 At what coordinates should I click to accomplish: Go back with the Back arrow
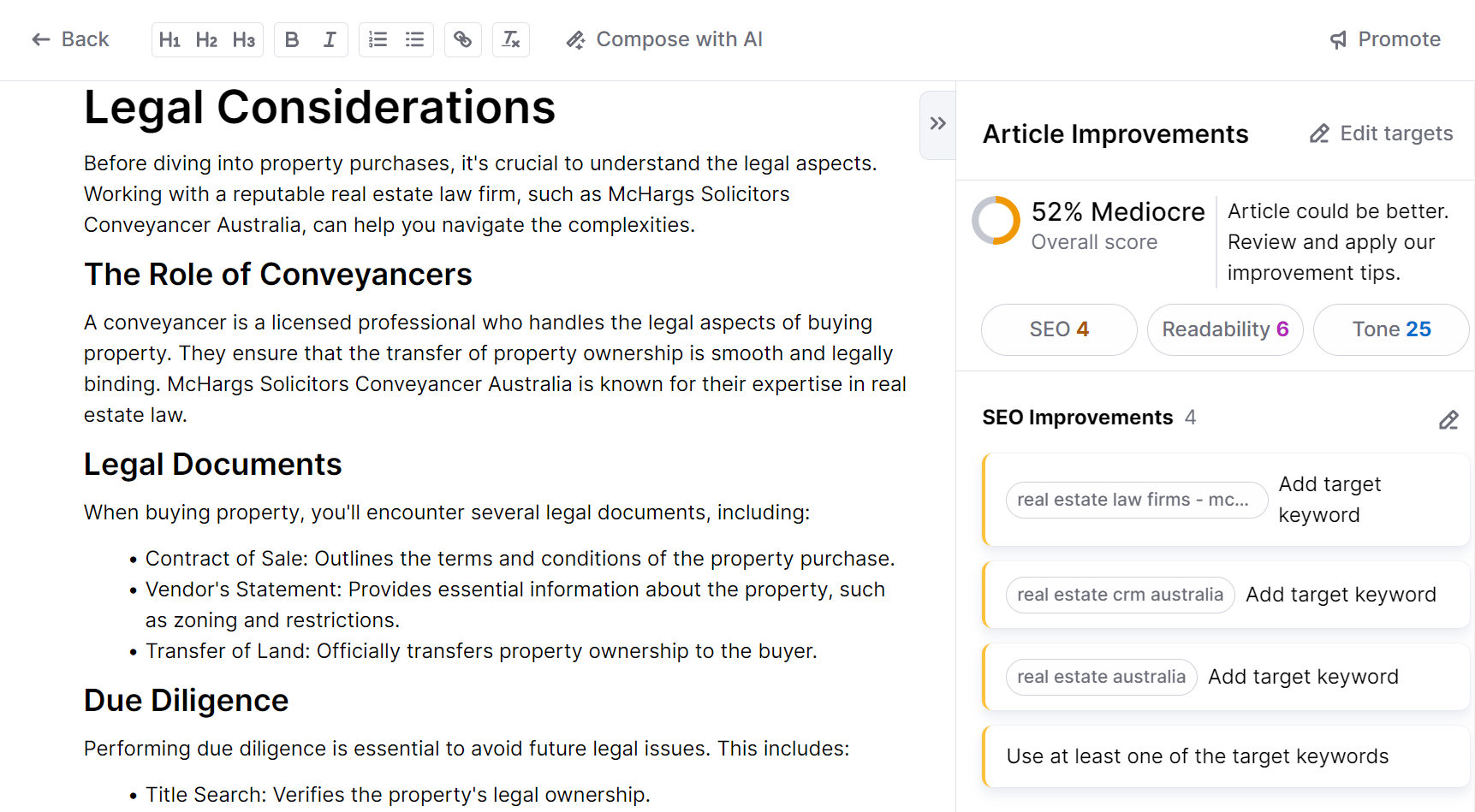point(70,39)
